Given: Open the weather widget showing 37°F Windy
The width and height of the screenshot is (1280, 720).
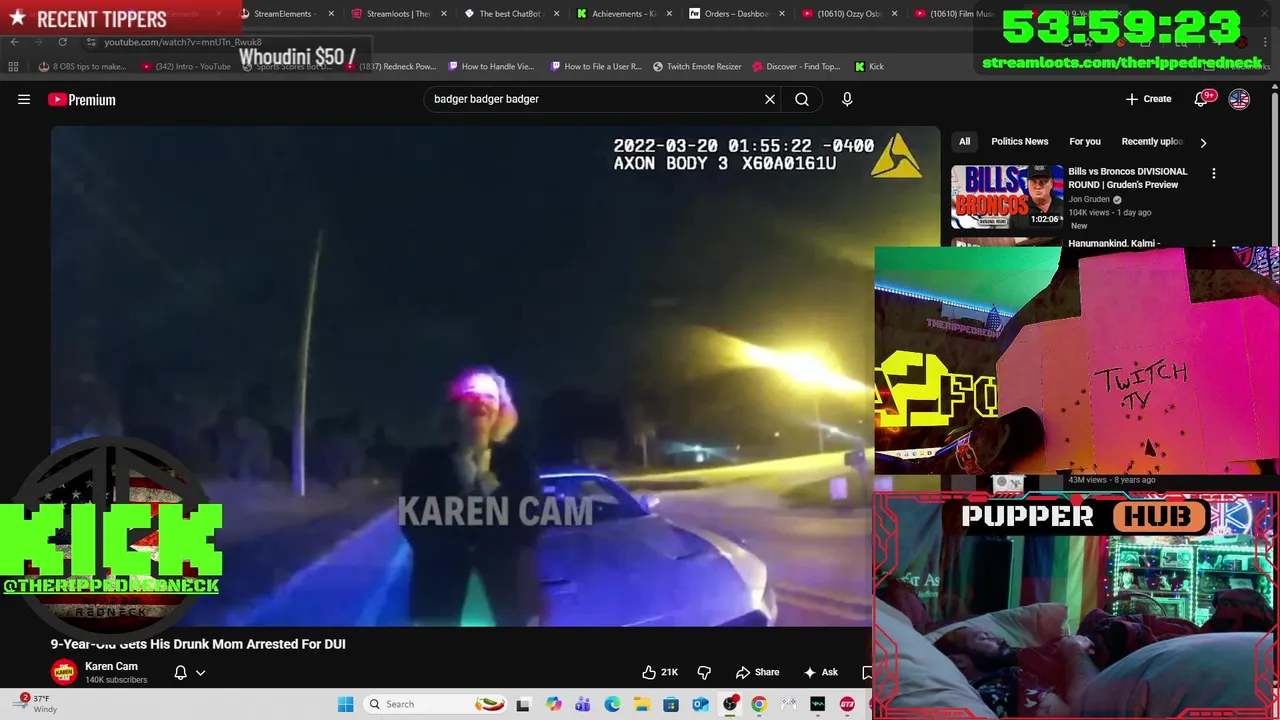Looking at the screenshot, I should [36, 704].
